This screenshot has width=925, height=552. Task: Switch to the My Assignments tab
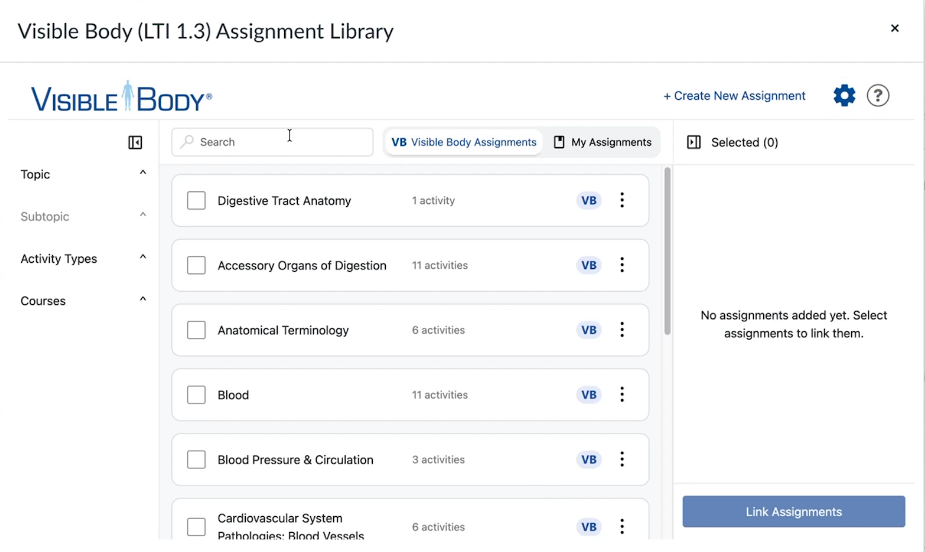pos(602,142)
